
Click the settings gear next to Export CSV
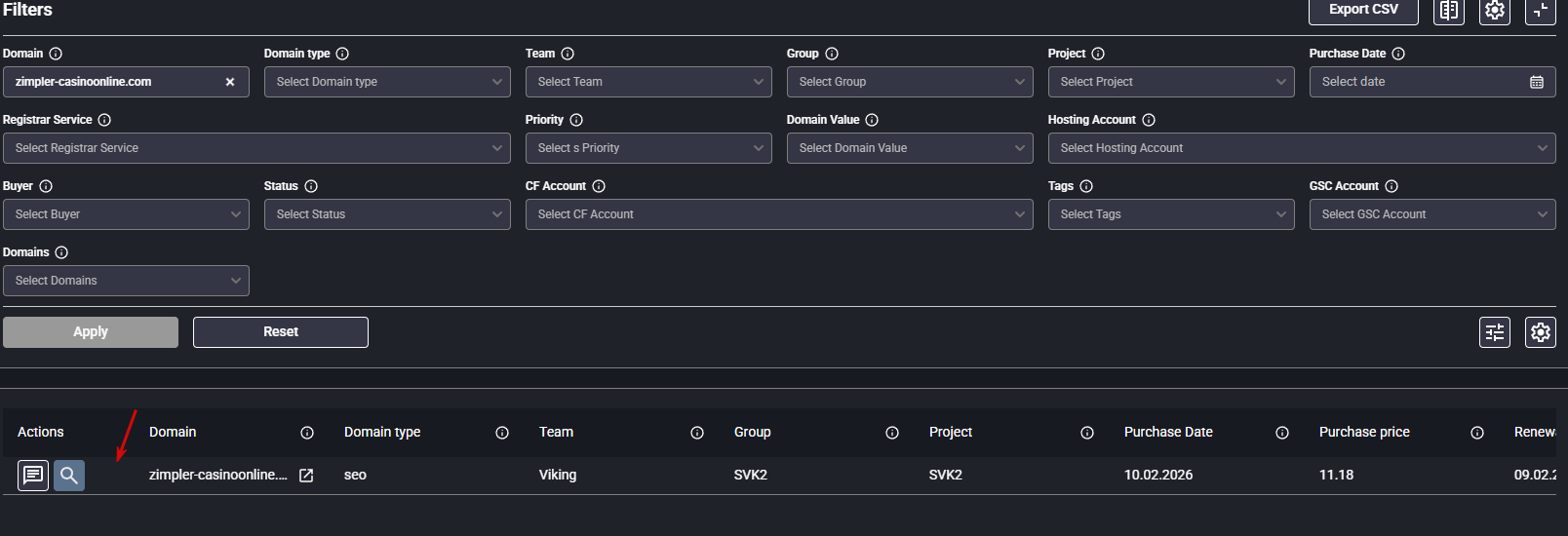coord(1494,11)
